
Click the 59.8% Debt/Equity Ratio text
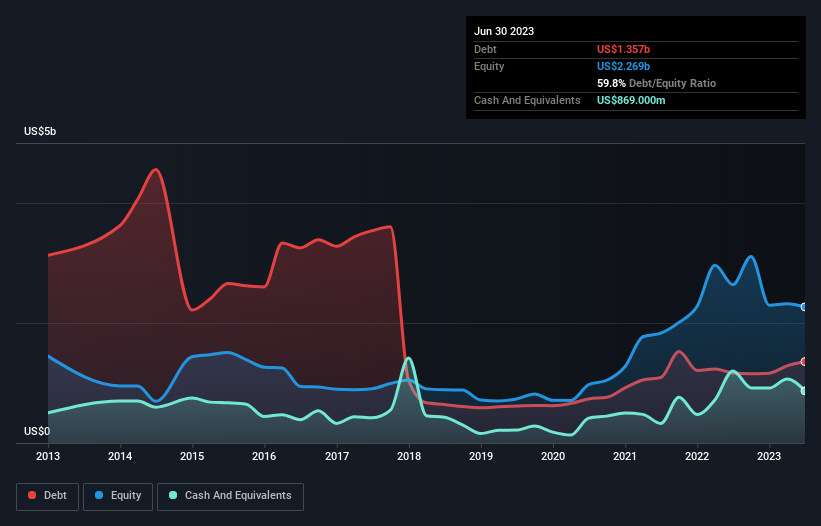(x=656, y=83)
